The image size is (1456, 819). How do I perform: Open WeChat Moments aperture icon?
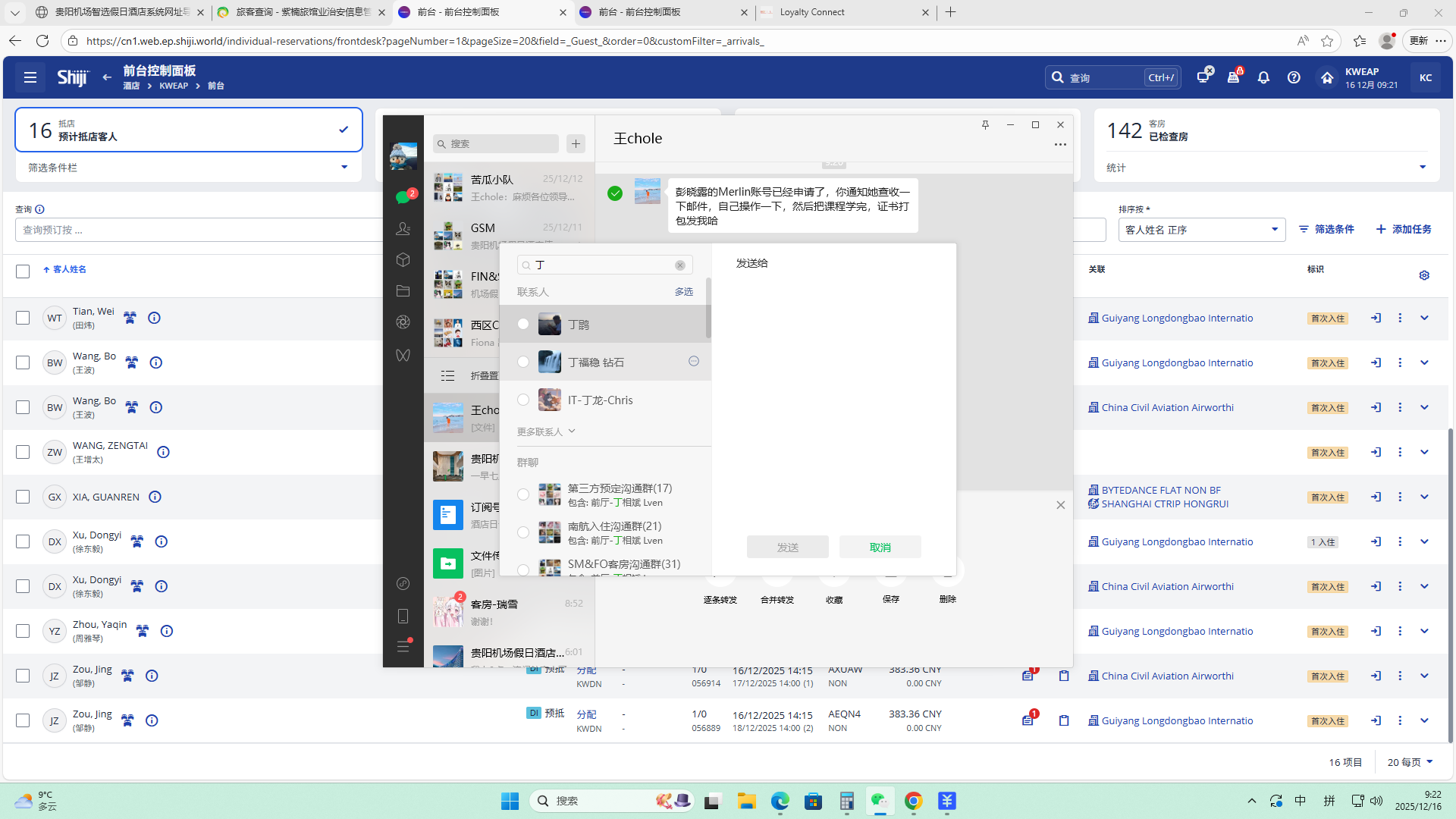point(403,322)
